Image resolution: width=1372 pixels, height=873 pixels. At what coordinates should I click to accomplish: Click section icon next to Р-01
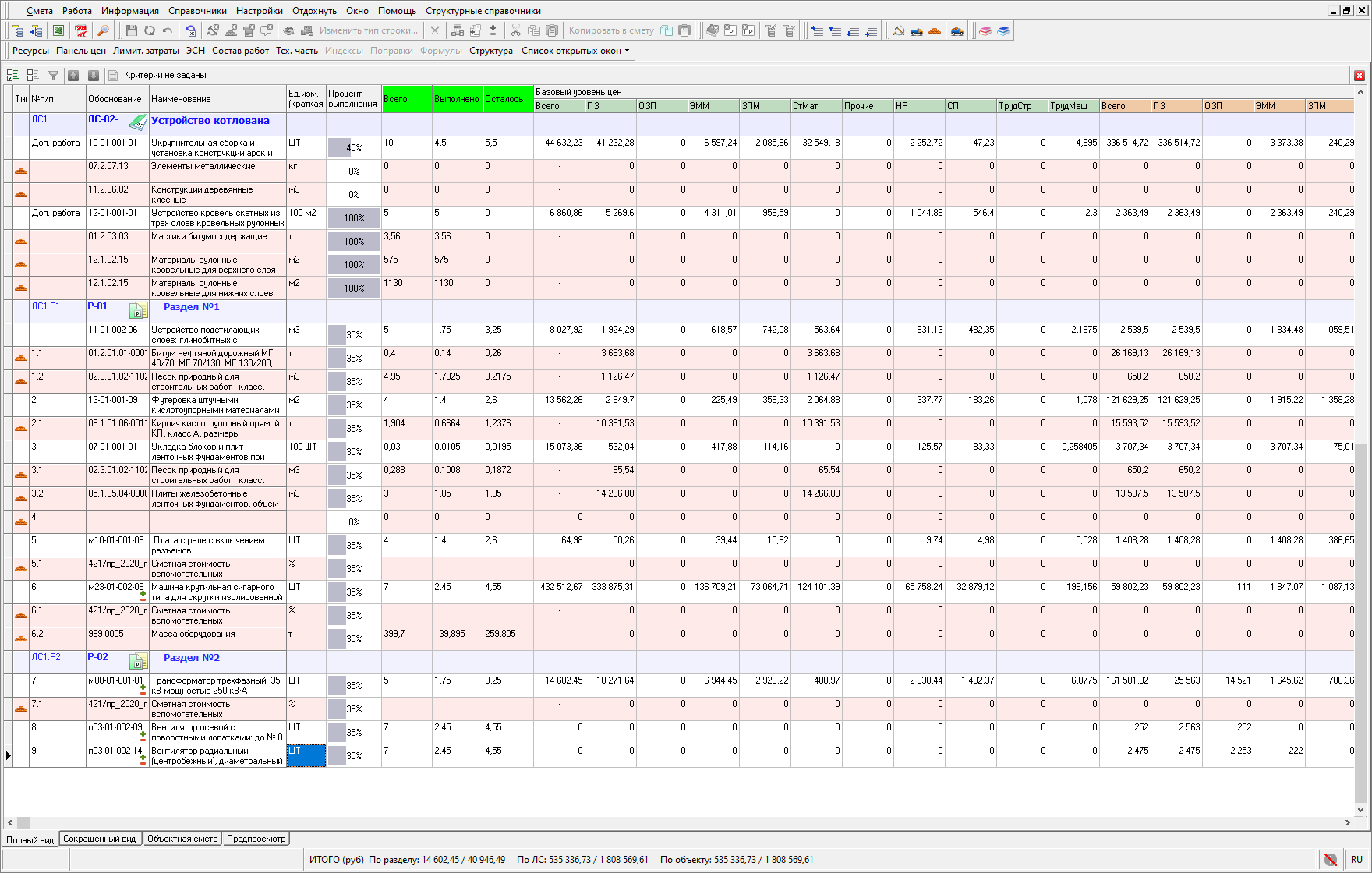click(138, 311)
